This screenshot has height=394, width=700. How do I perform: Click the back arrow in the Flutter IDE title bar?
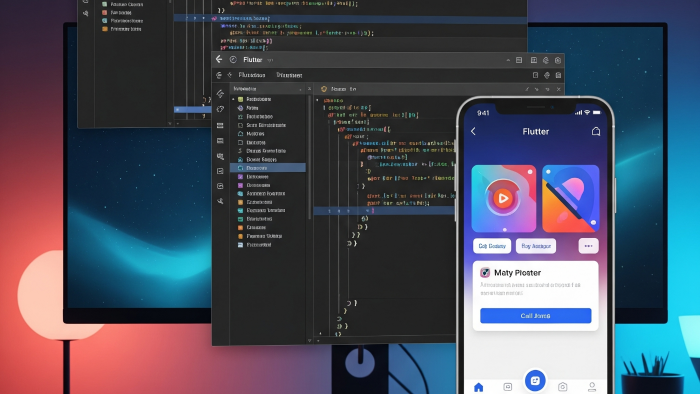(219, 59)
